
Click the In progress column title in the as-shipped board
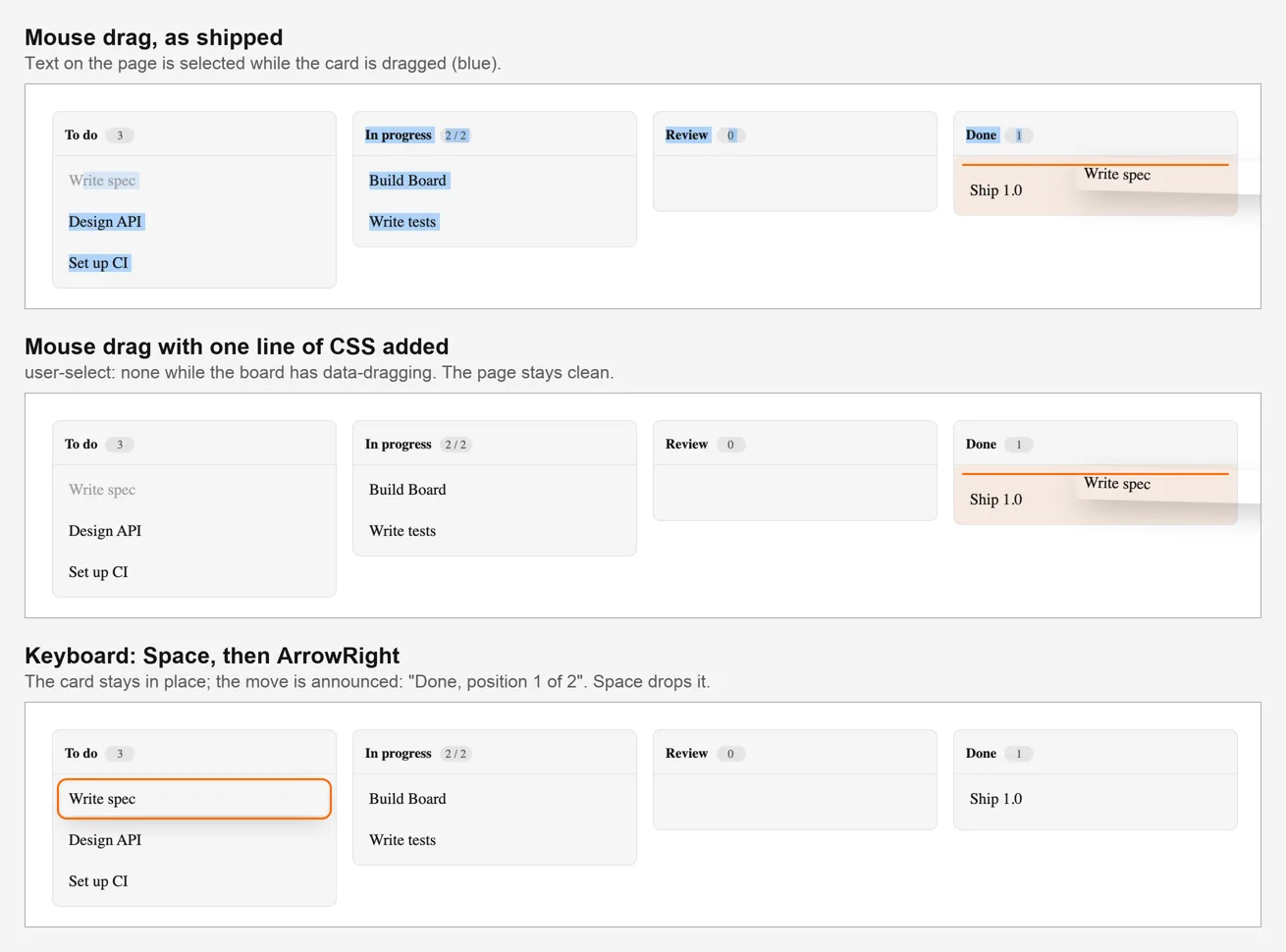[x=399, y=135]
